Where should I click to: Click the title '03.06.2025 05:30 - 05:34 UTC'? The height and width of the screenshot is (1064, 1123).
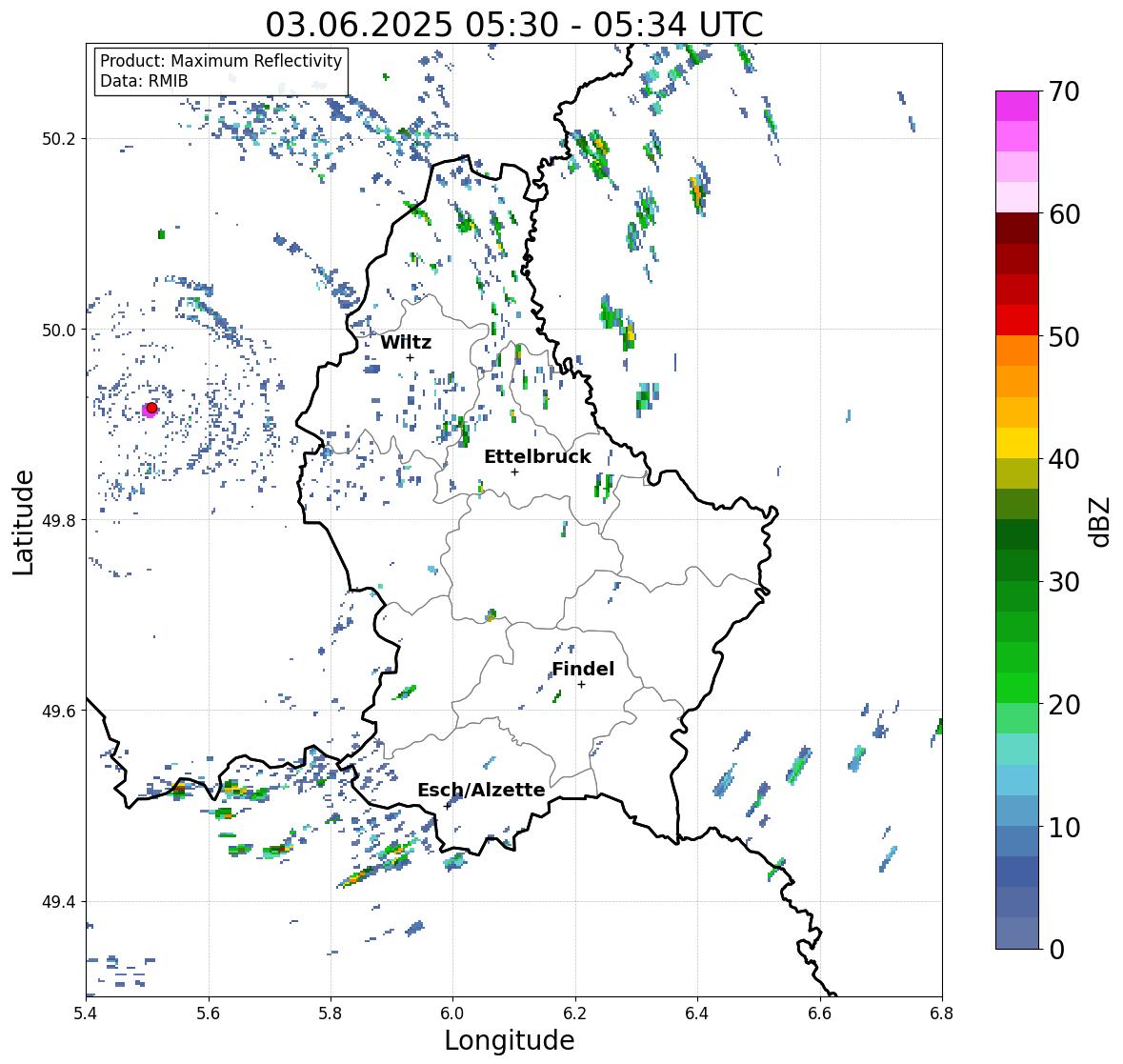tap(514, 25)
